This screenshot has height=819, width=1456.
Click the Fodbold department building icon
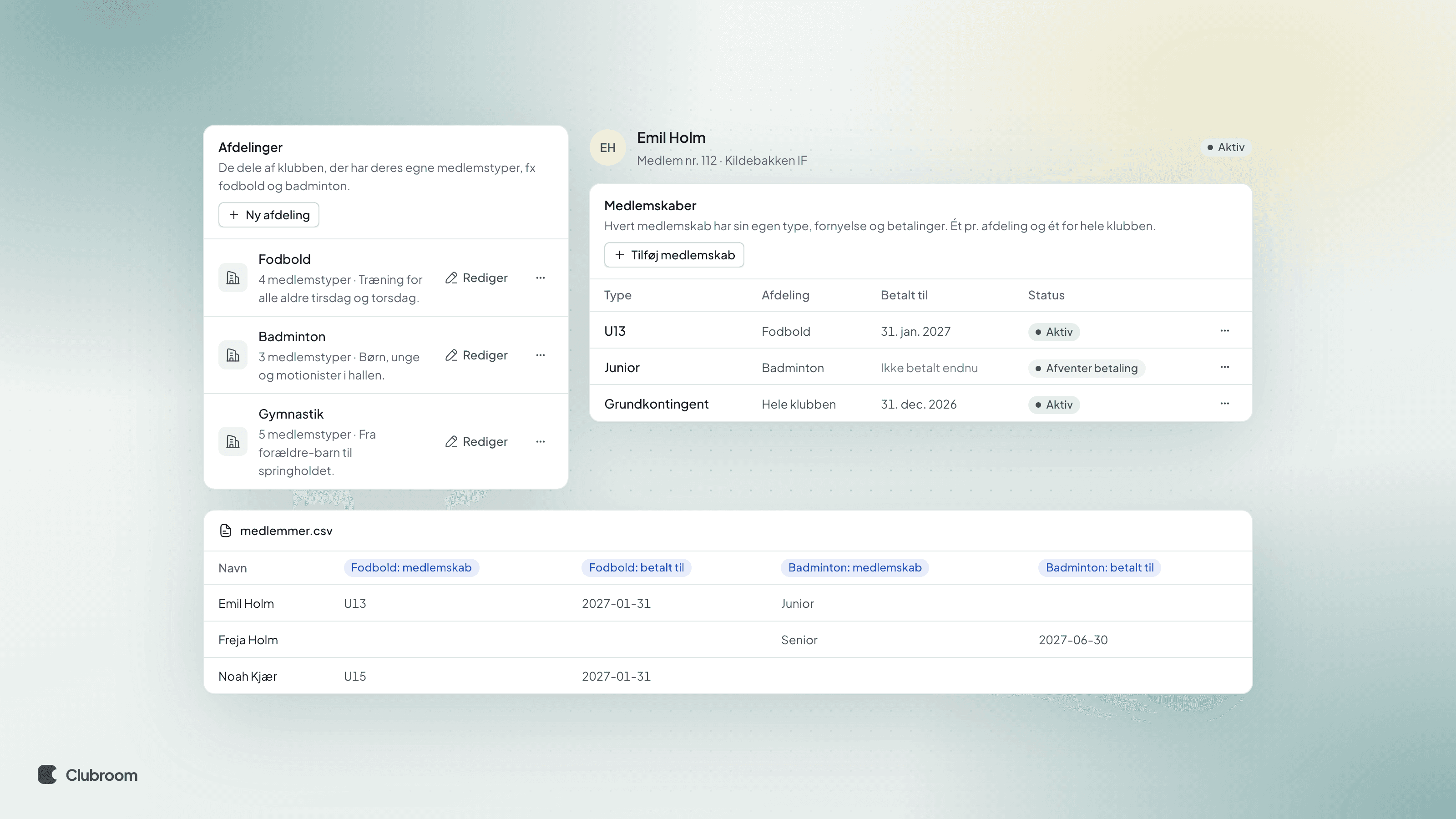[233, 278]
